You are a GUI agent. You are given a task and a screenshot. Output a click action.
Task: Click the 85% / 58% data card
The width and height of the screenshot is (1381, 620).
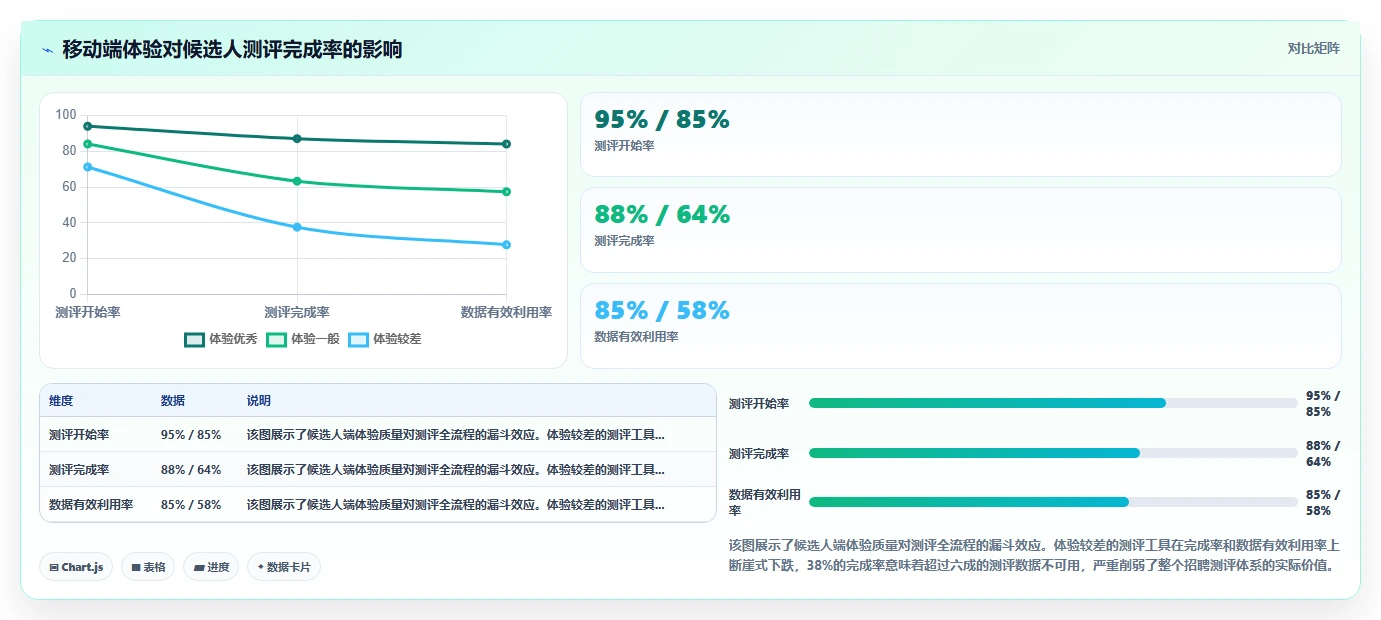[x=960, y=326]
